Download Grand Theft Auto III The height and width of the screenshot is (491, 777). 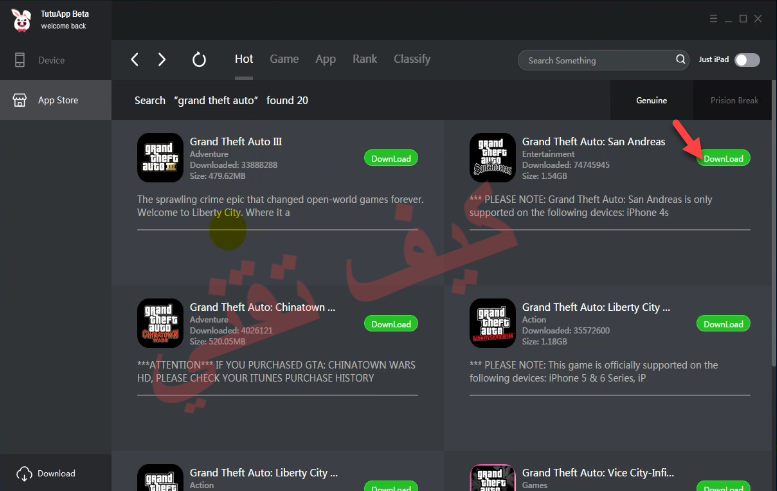click(x=391, y=159)
